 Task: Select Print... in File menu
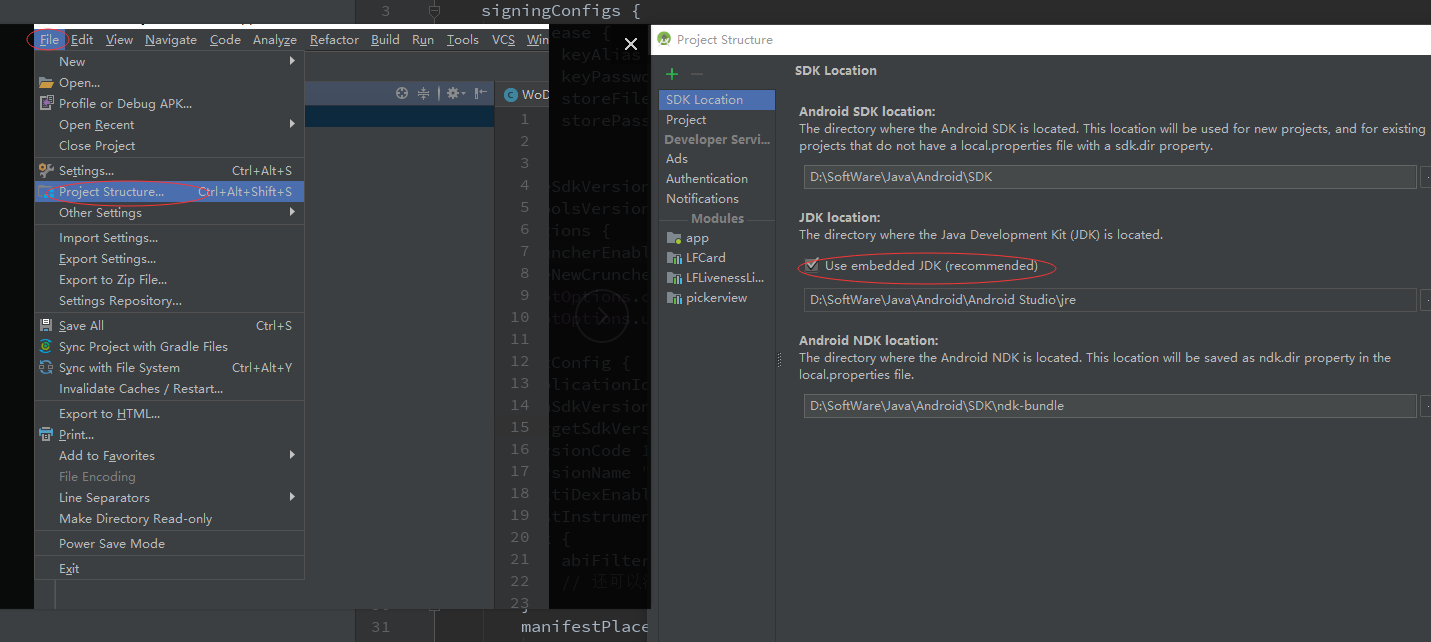coord(169,434)
